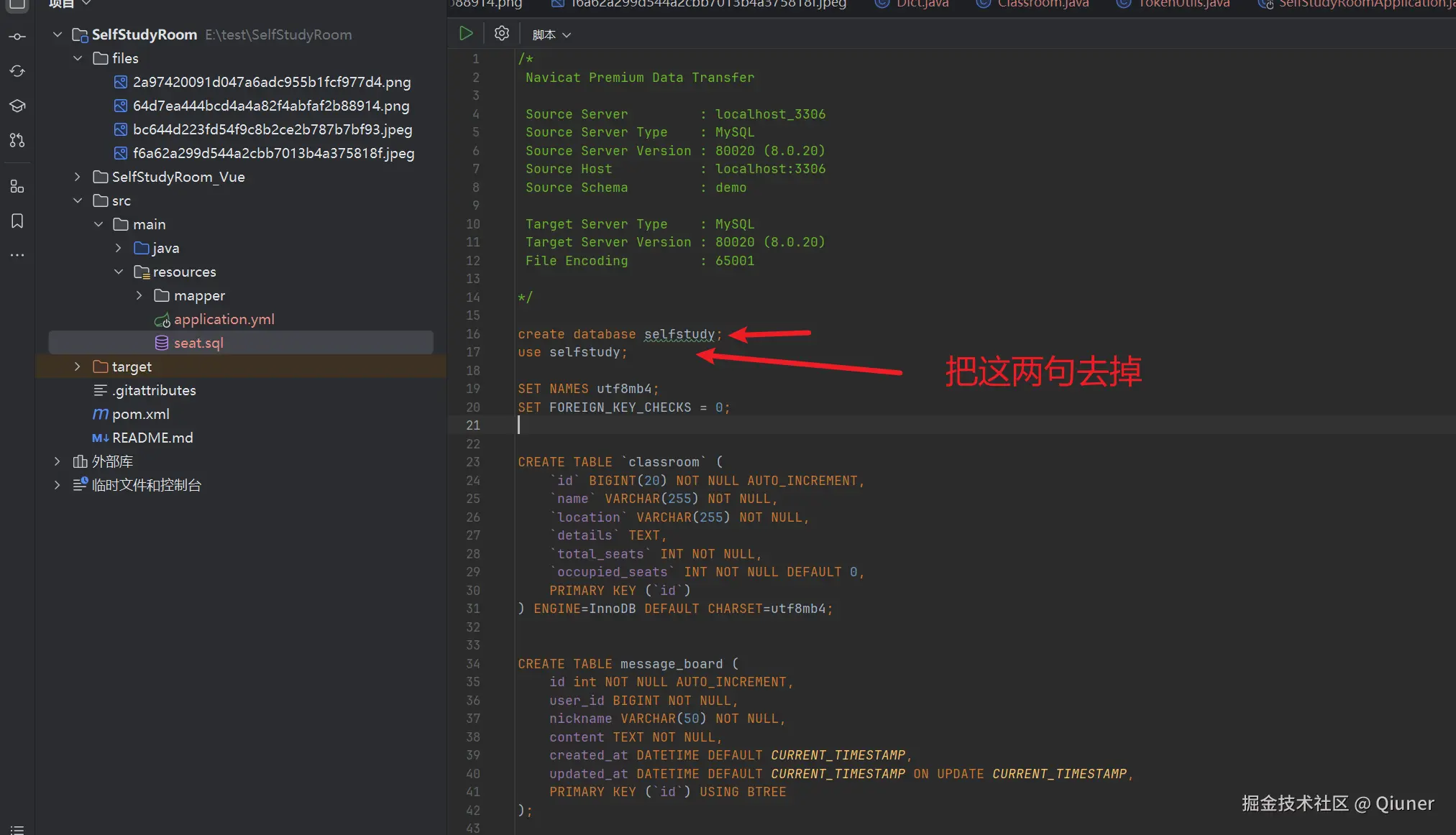Open the 脚本 dropdown in editor toolbar
The width and height of the screenshot is (1456, 835).
coord(551,34)
